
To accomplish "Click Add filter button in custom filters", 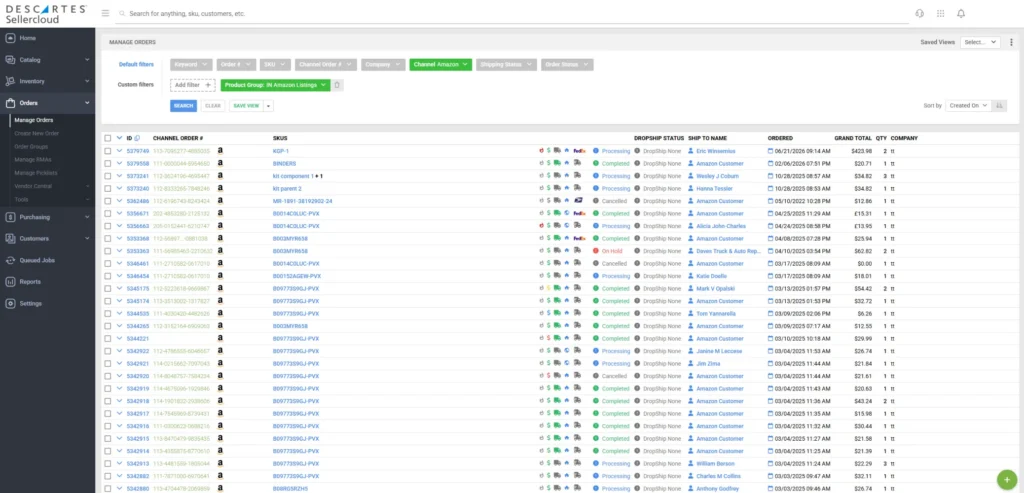I will coord(193,85).
